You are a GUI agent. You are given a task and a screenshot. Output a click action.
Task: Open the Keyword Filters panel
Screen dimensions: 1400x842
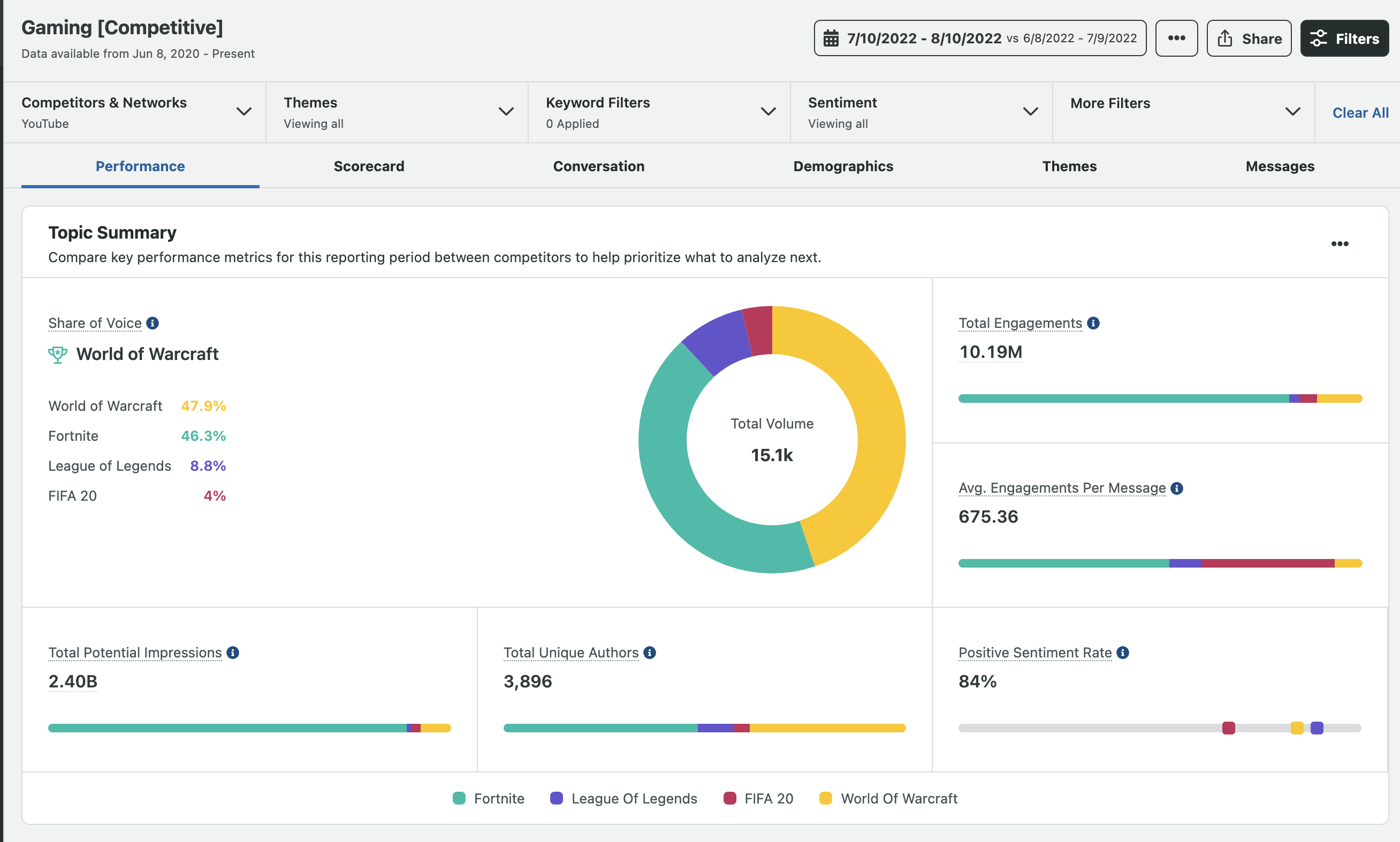click(x=661, y=112)
